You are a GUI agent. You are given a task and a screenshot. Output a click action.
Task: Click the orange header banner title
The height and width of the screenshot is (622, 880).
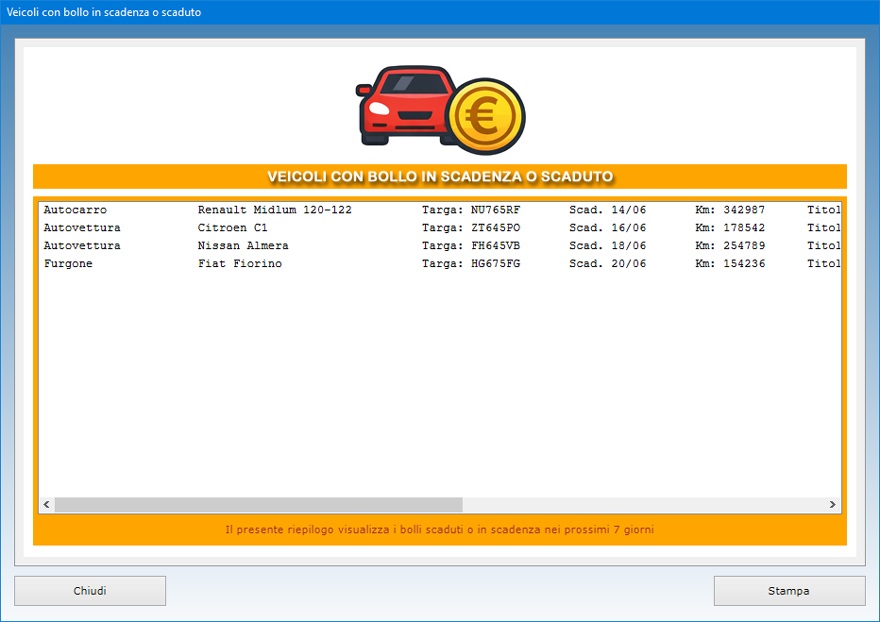click(440, 177)
